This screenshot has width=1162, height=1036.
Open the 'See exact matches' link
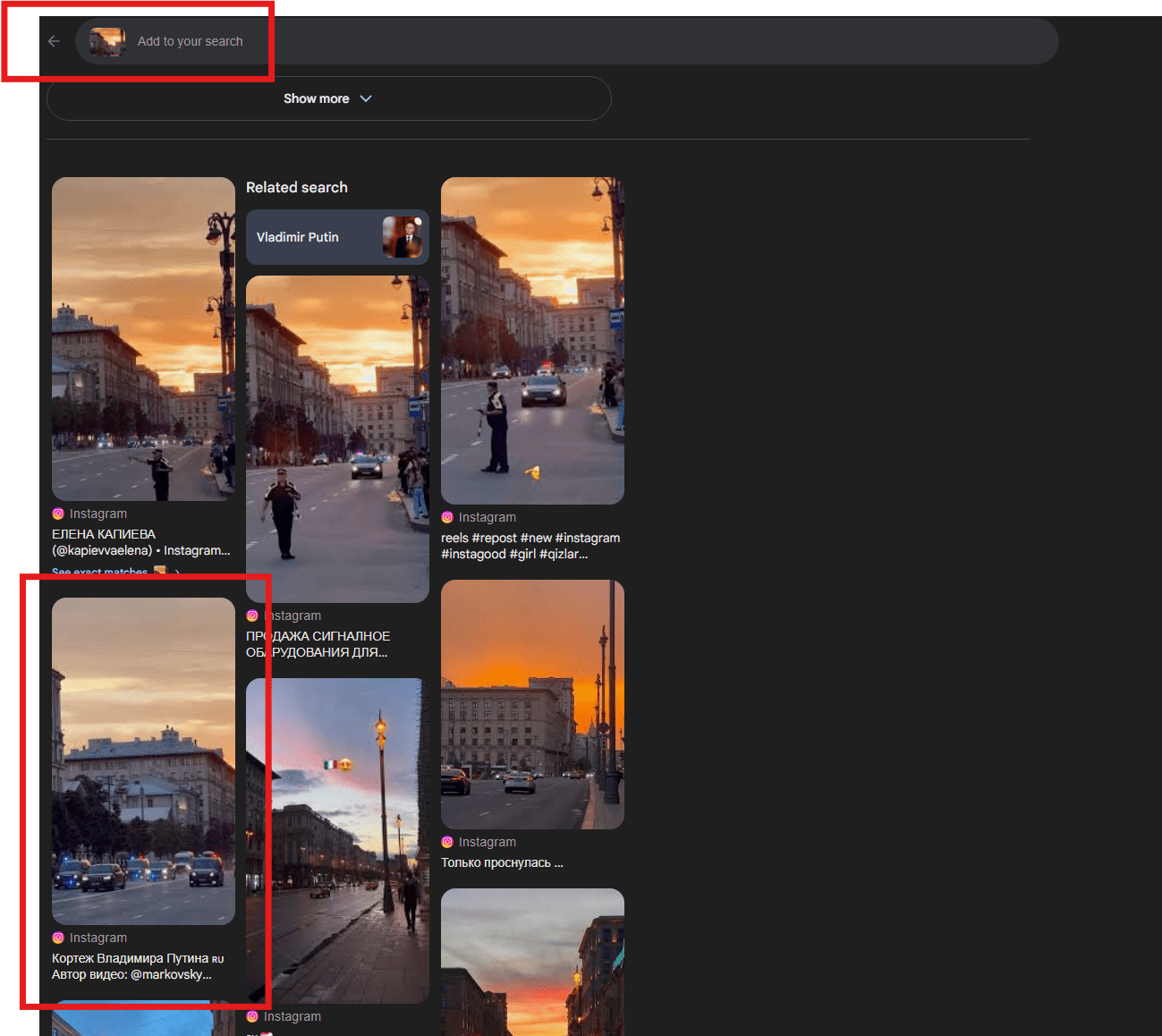click(x=99, y=572)
